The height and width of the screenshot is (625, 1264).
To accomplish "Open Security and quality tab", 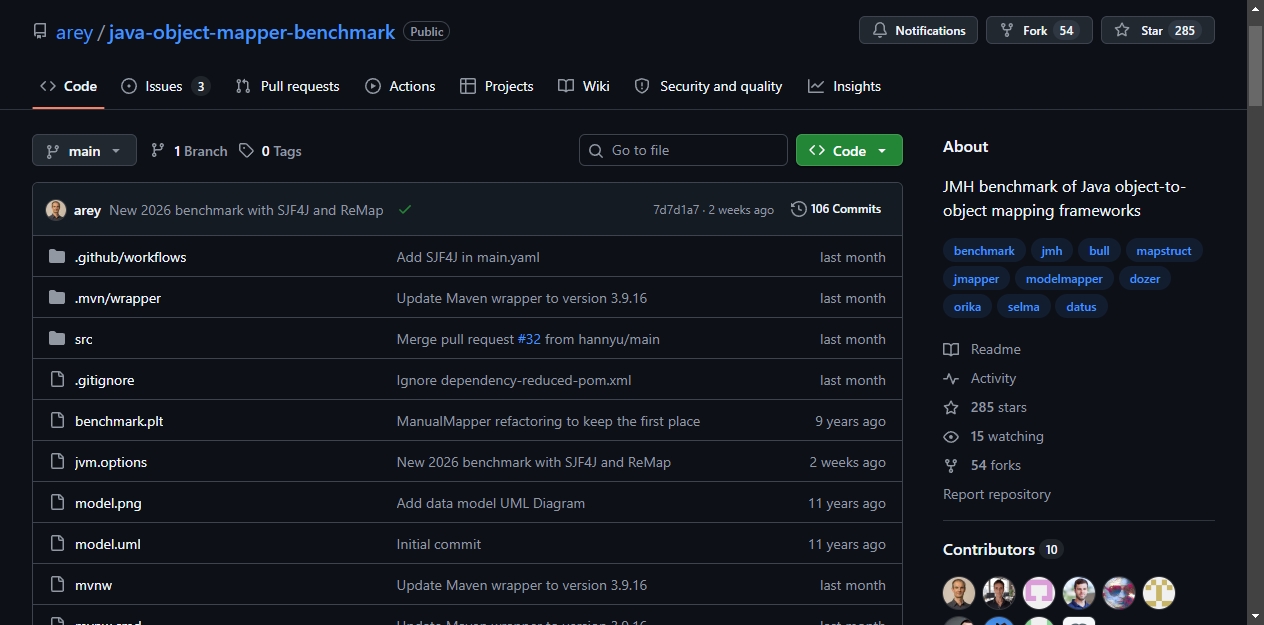I will pyautogui.click(x=708, y=86).
